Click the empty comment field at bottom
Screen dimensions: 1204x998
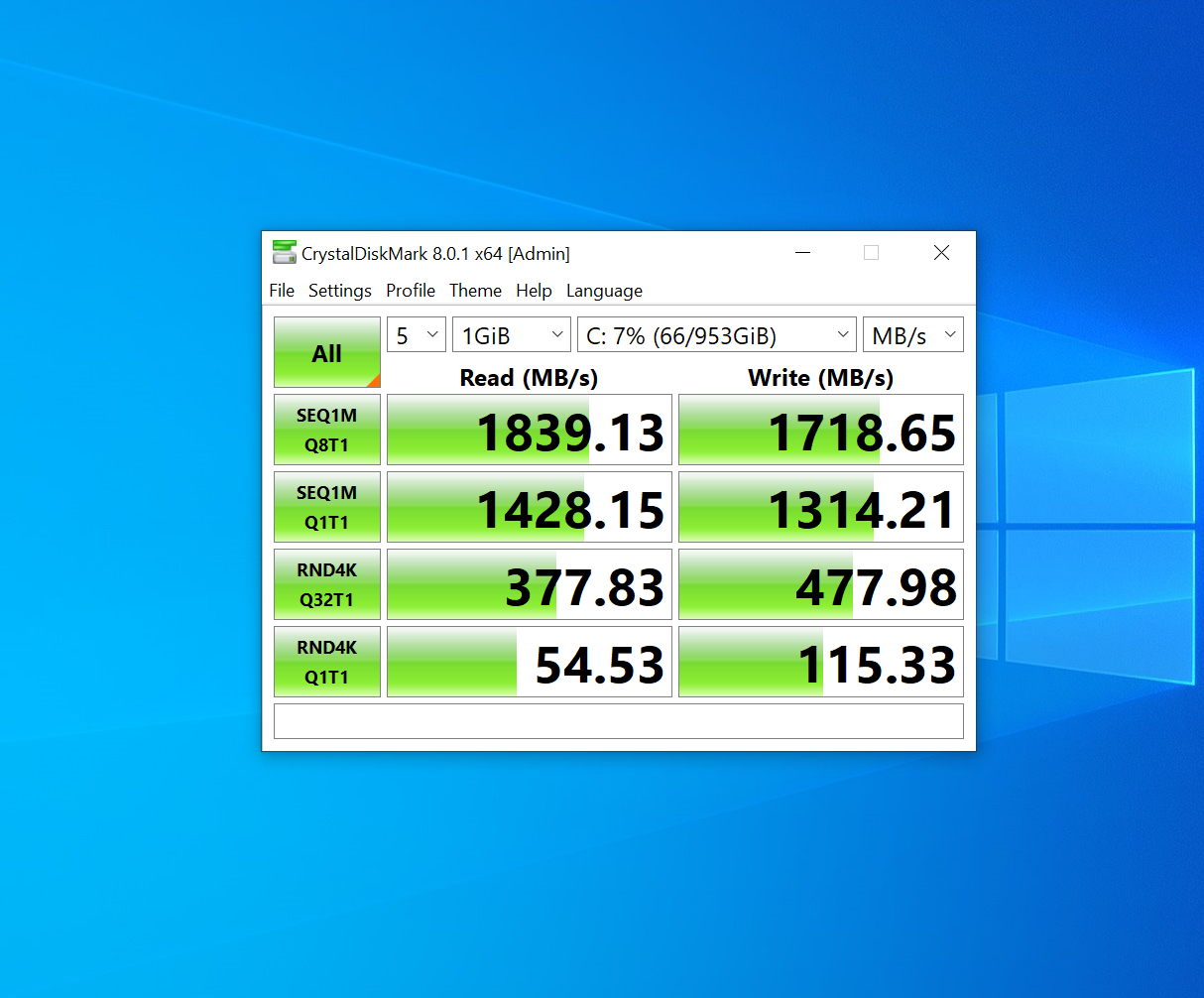[619, 721]
